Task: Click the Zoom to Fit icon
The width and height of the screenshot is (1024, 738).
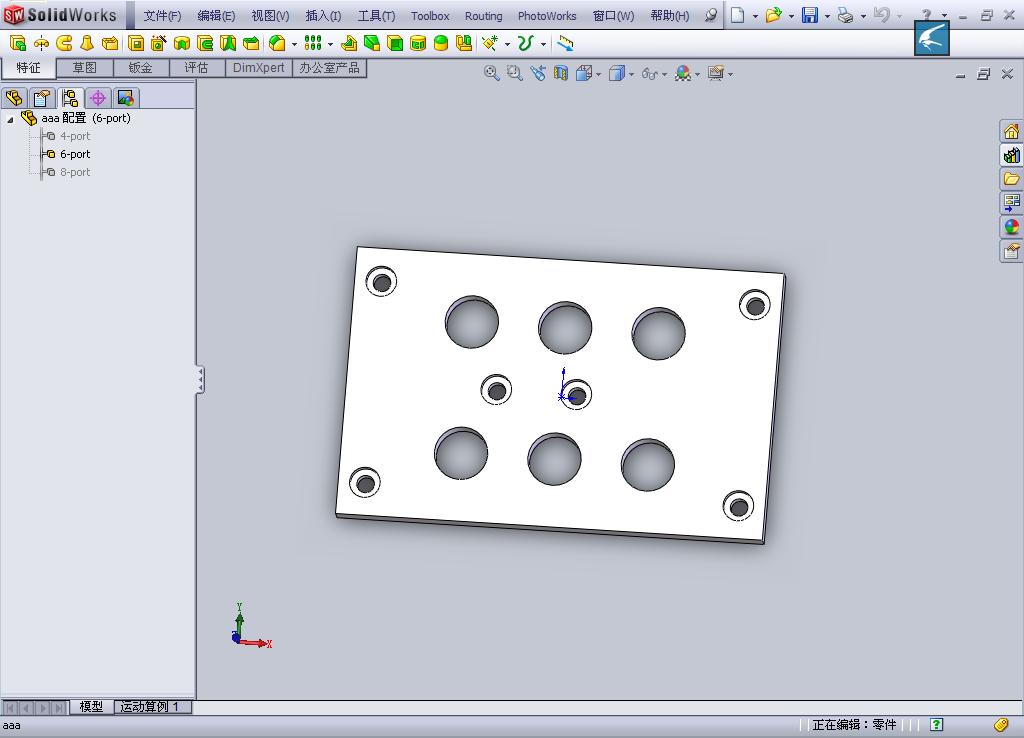Action: coord(492,73)
